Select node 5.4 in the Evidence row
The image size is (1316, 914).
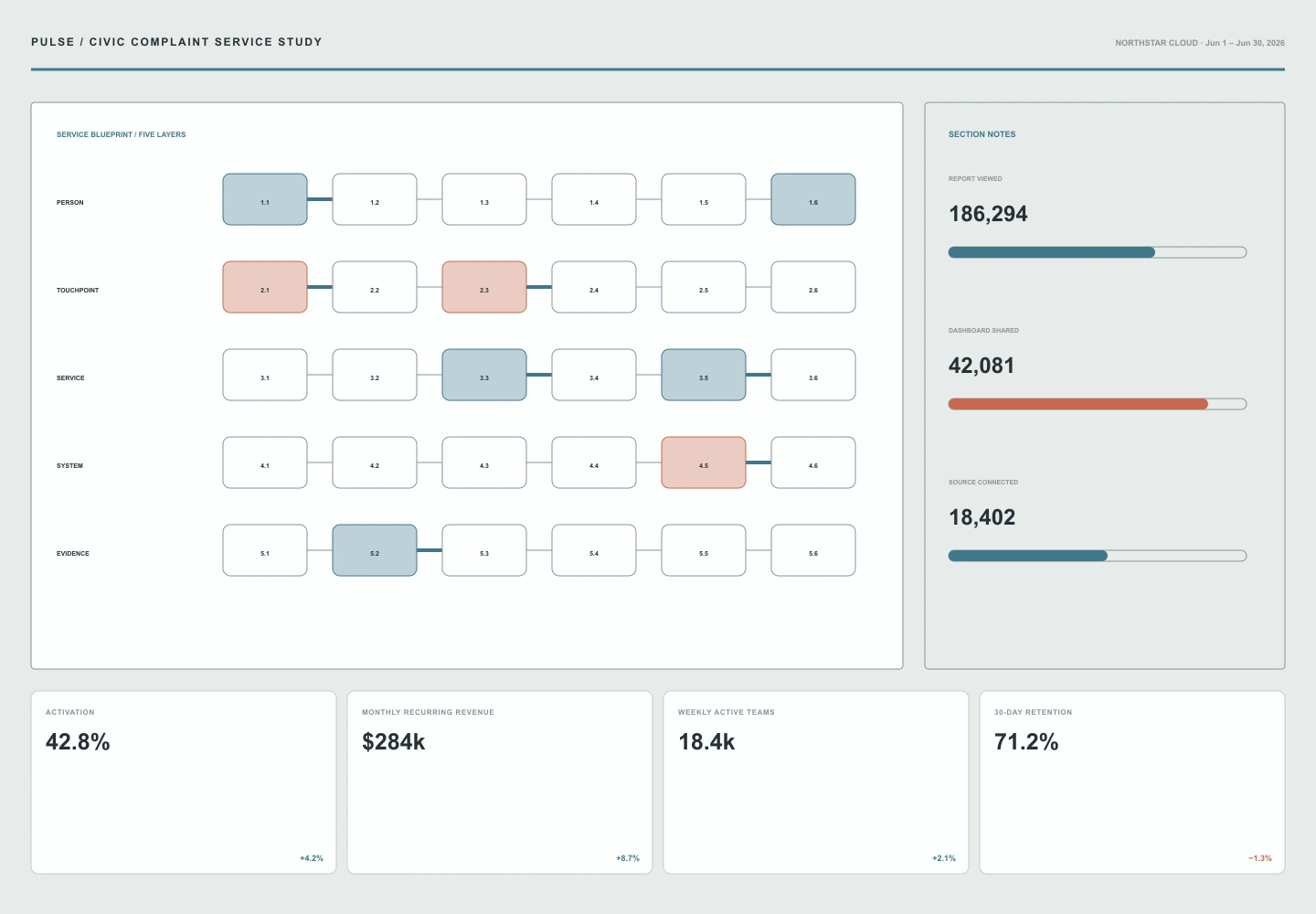tap(594, 550)
